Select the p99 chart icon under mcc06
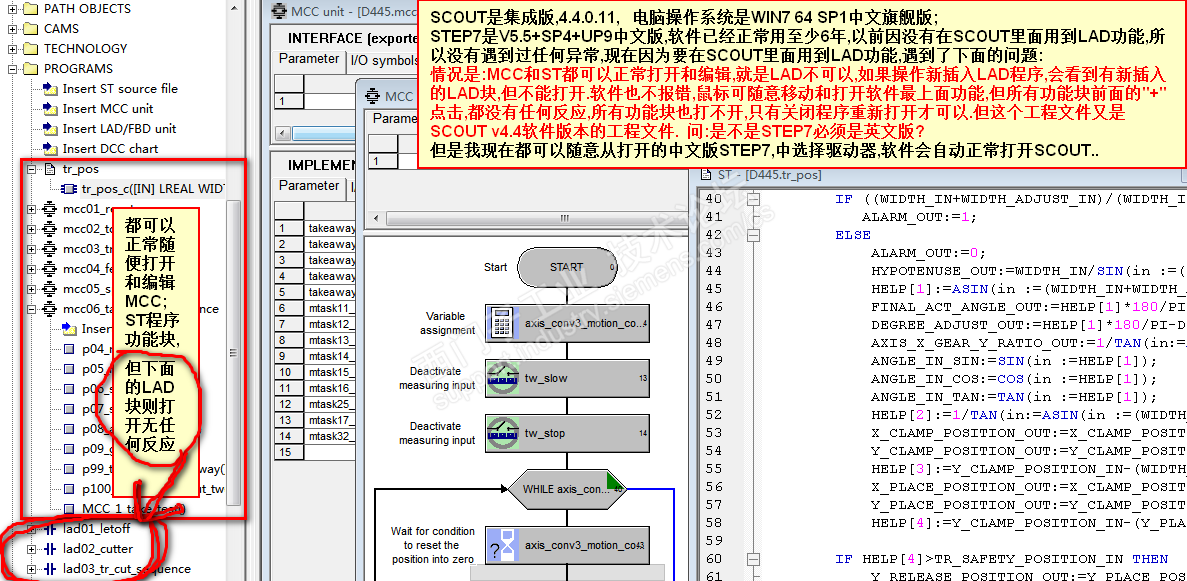This screenshot has height=581, width=1187. pyautogui.click(x=70, y=469)
